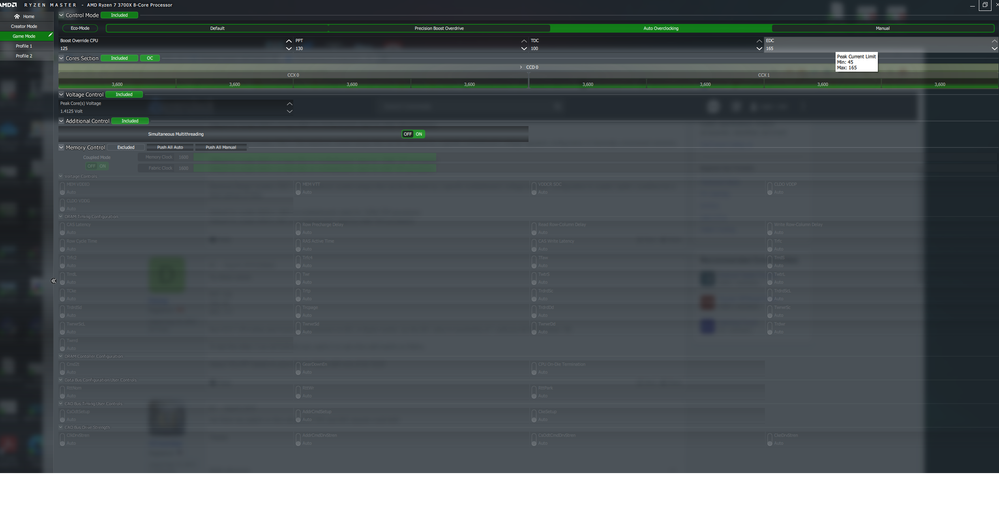Select the Default control mode
The image size is (999, 512).
click(x=217, y=28)
